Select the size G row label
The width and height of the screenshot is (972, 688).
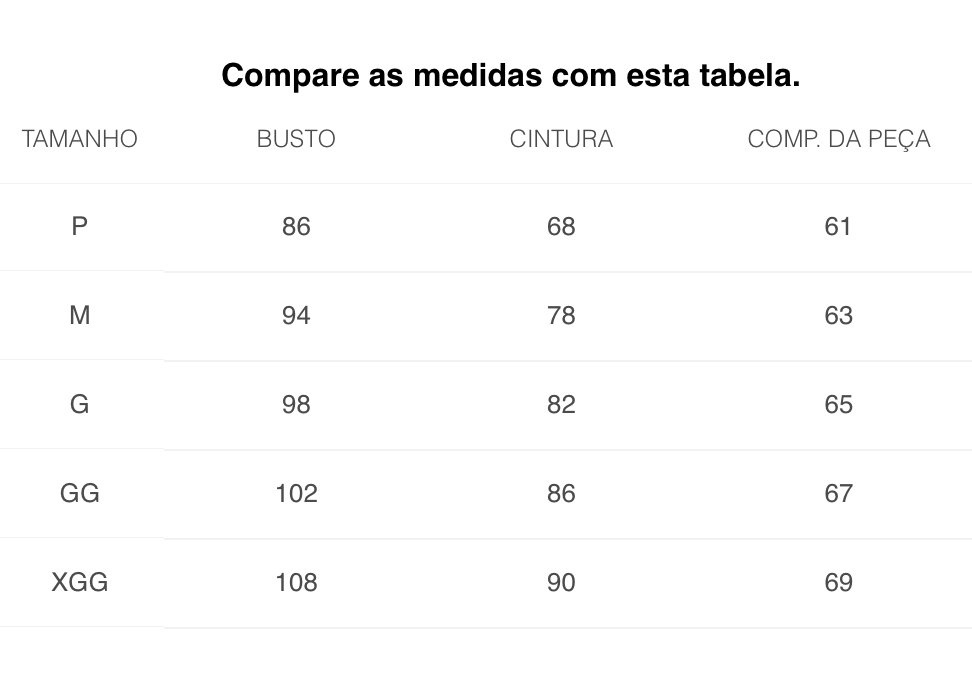(79, 404)
